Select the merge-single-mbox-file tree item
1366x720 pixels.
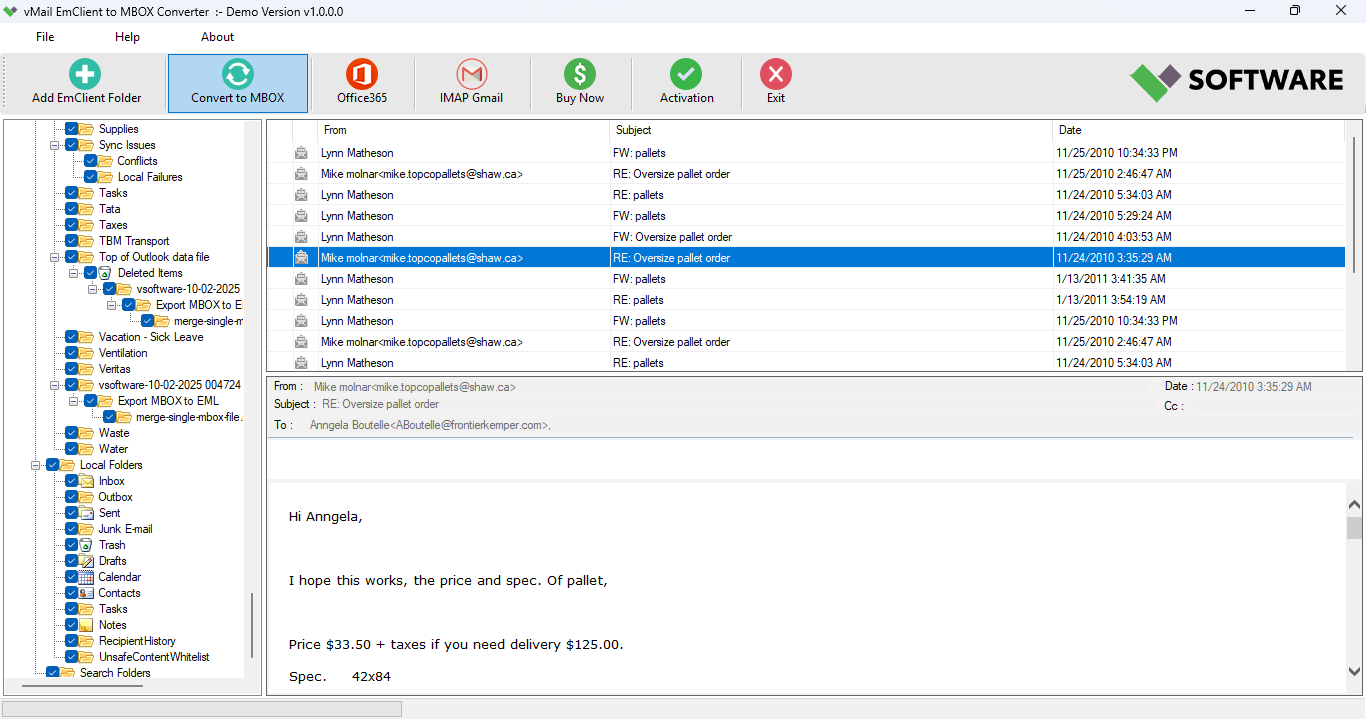(x=190, y=417)
